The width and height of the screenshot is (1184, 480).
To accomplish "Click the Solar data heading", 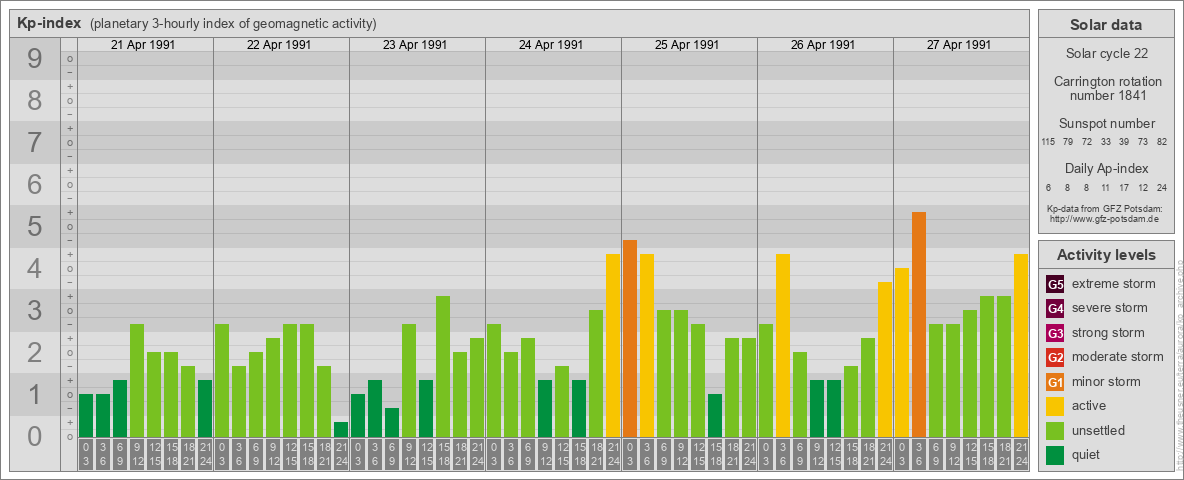I will coord(1105,25).
